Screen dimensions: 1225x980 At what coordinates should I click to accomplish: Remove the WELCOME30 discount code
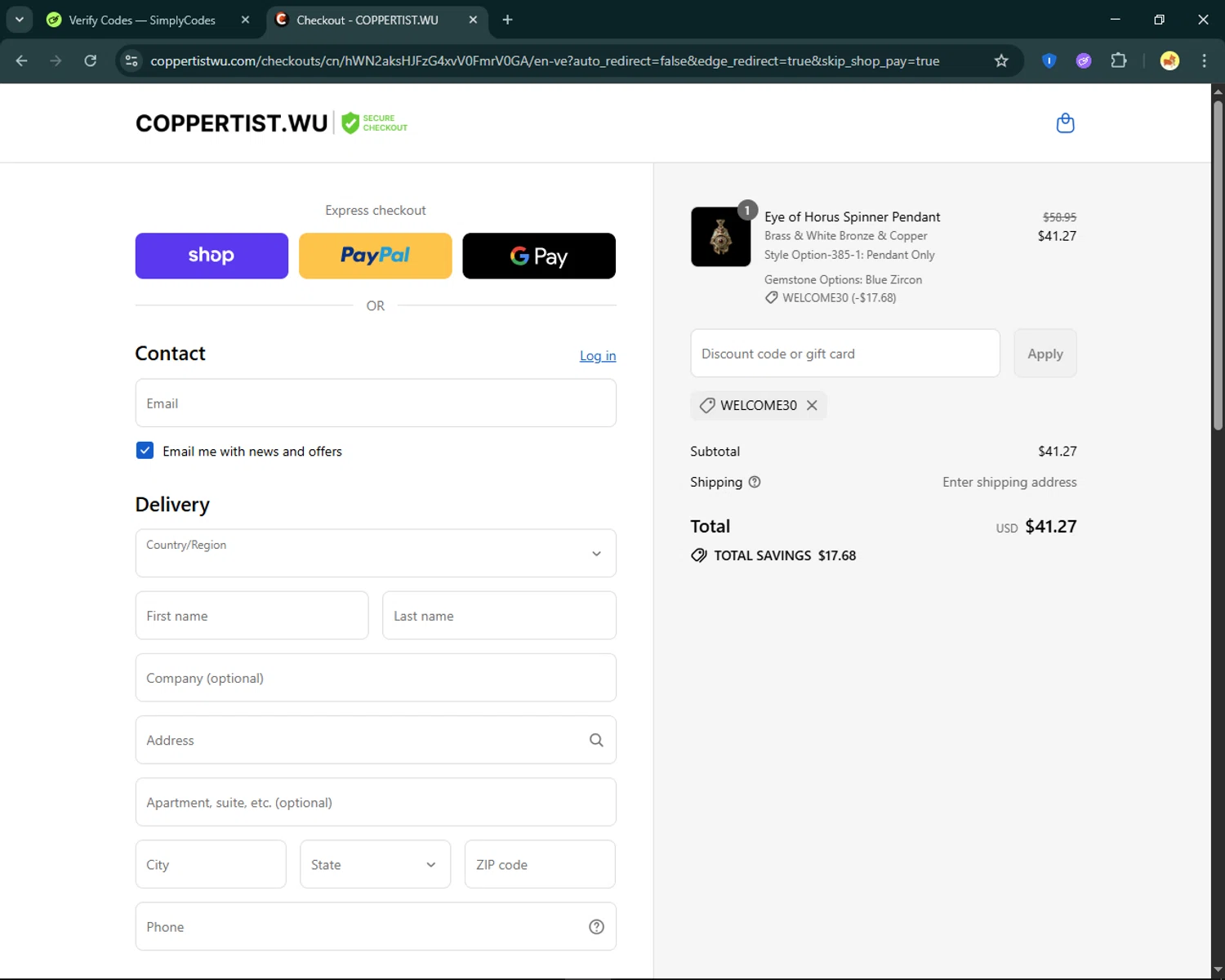812,405
